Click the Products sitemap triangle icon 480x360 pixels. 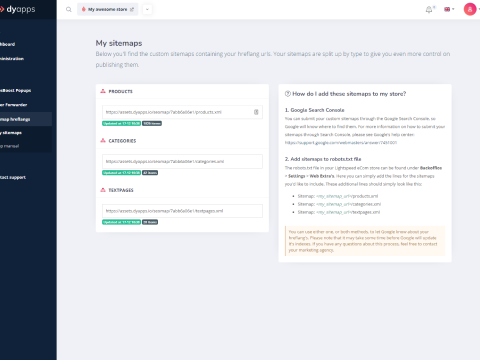pos(103,91)
